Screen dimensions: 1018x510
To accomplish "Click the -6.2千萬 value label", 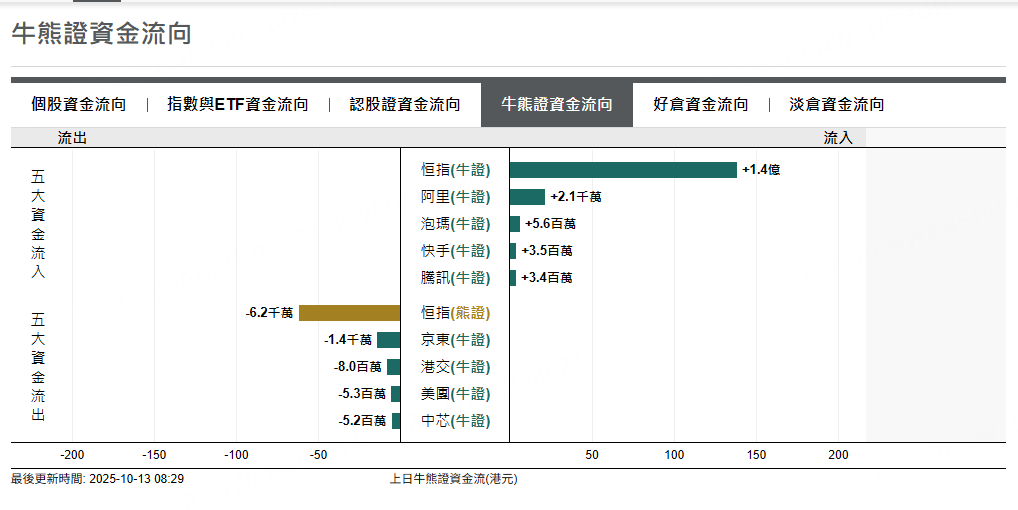I will [x=269, y=313].
